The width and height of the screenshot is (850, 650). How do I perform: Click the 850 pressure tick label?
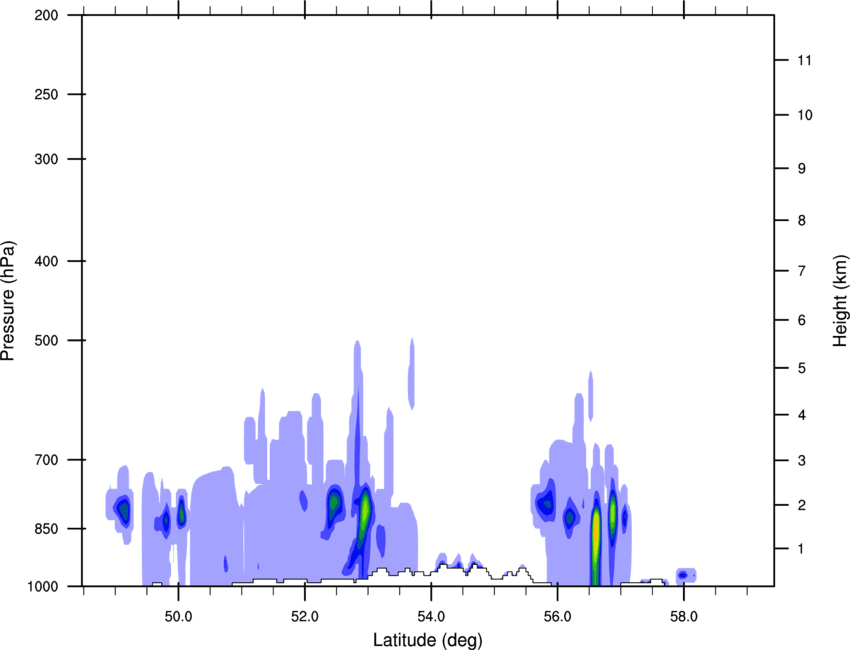click(x=46, y=528)
